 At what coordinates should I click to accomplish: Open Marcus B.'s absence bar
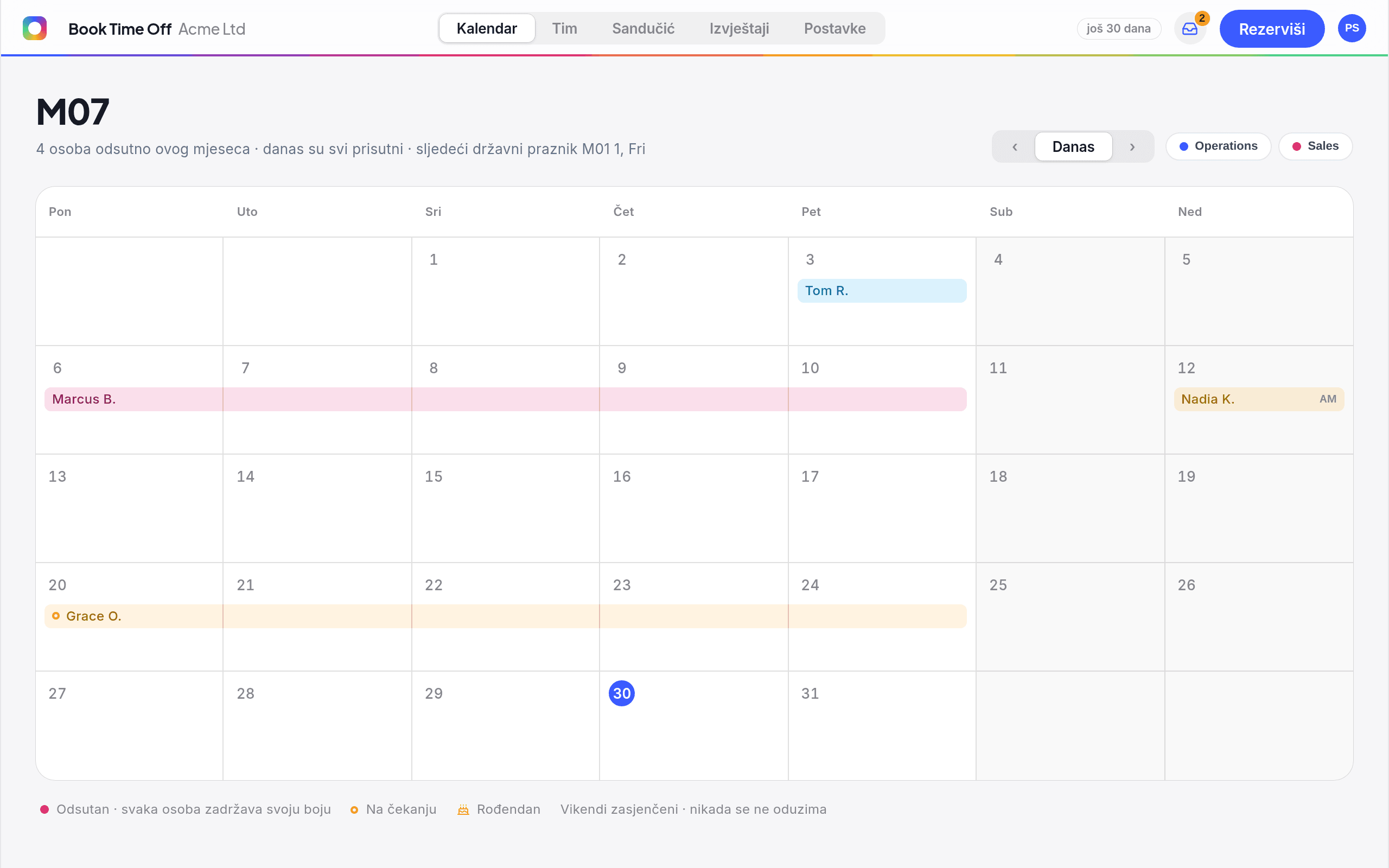pos(506,399)
